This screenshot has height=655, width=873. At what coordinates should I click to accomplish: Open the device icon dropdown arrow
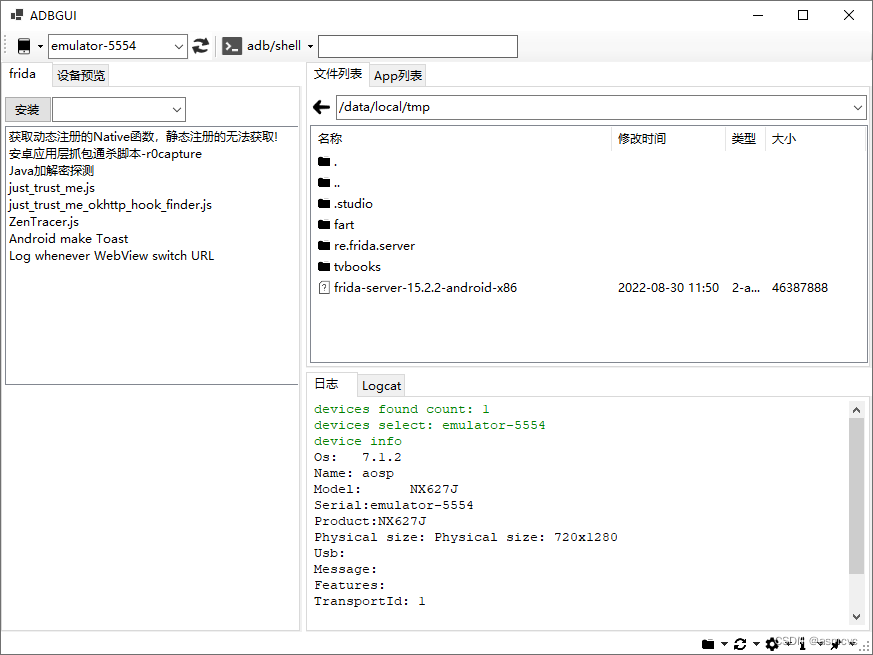[40, 46]
